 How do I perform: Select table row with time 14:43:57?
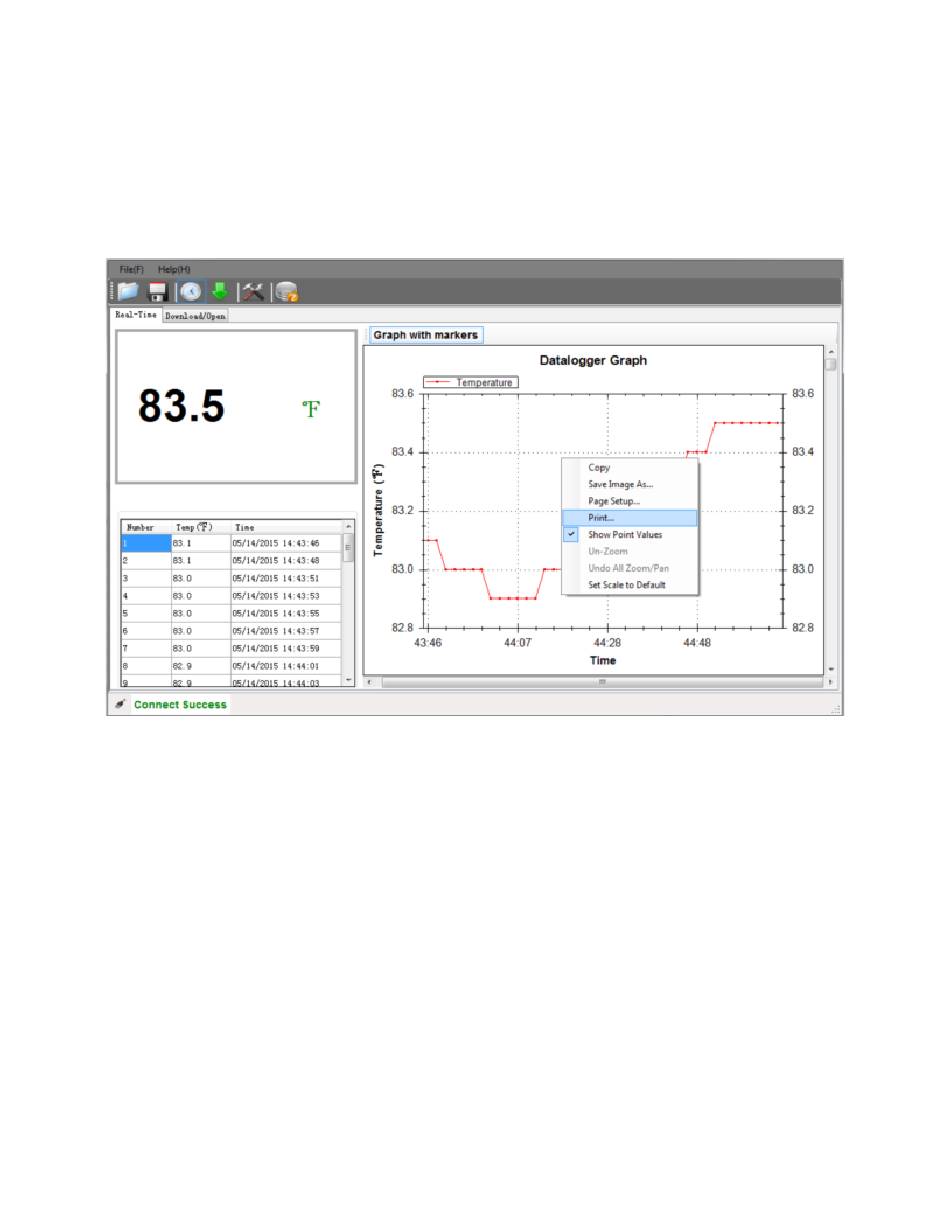coord(232,631)
